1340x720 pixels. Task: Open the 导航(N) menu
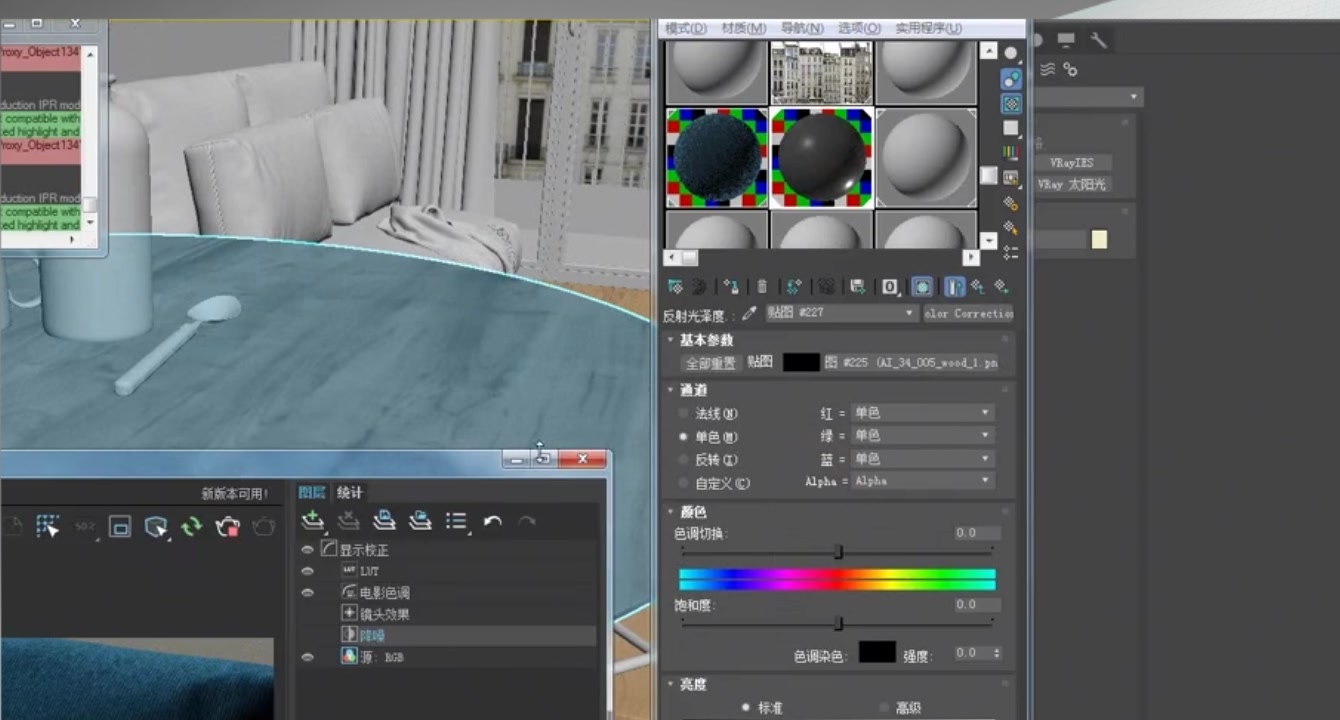pos(802,28)
